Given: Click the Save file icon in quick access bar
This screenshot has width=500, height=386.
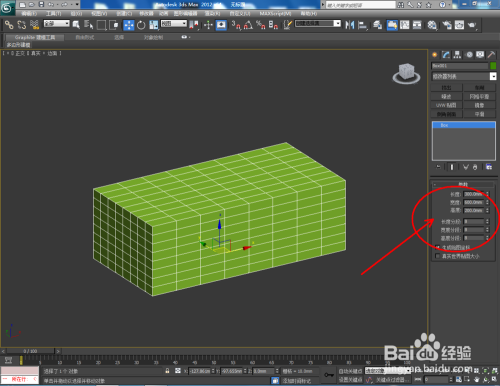Looking at the screenshot, I should click(x=41, y=4).
